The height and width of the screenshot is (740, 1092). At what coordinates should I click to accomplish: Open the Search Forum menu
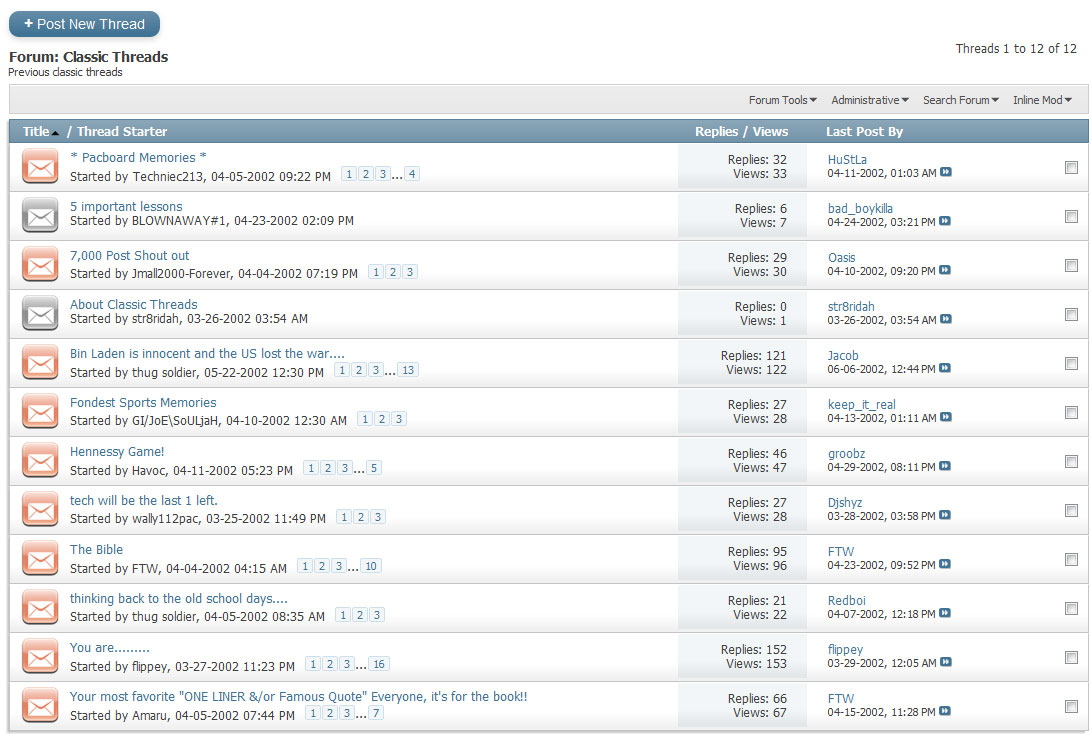960,100
